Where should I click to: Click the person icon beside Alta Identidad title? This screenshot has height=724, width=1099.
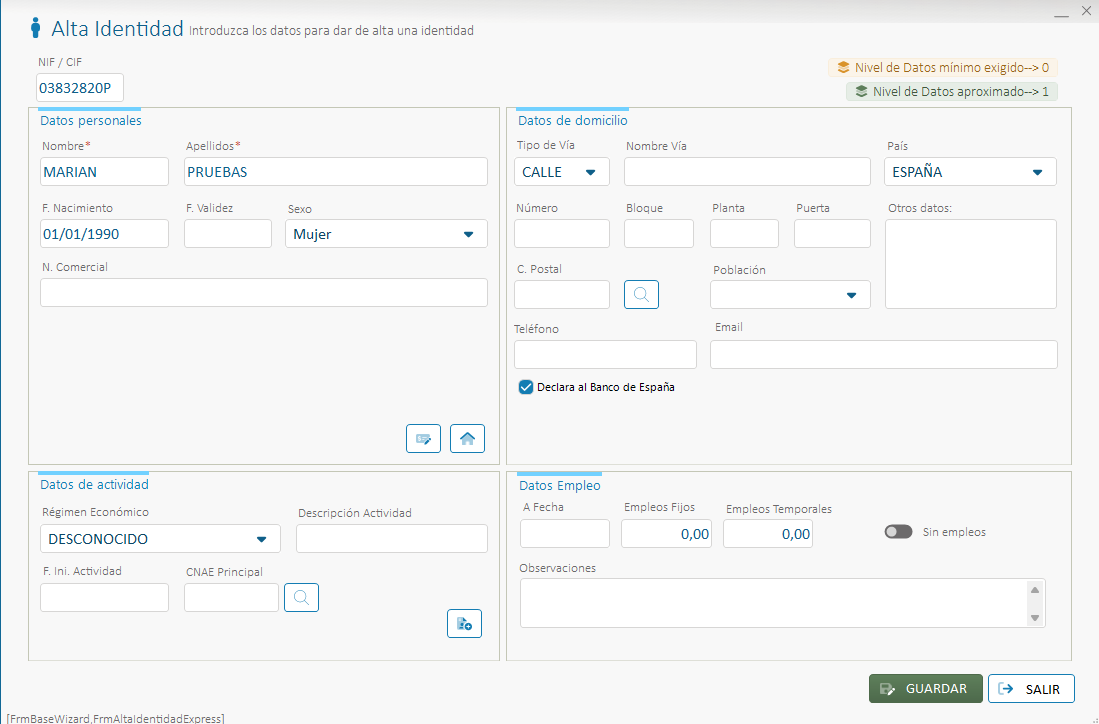point(36,29)
